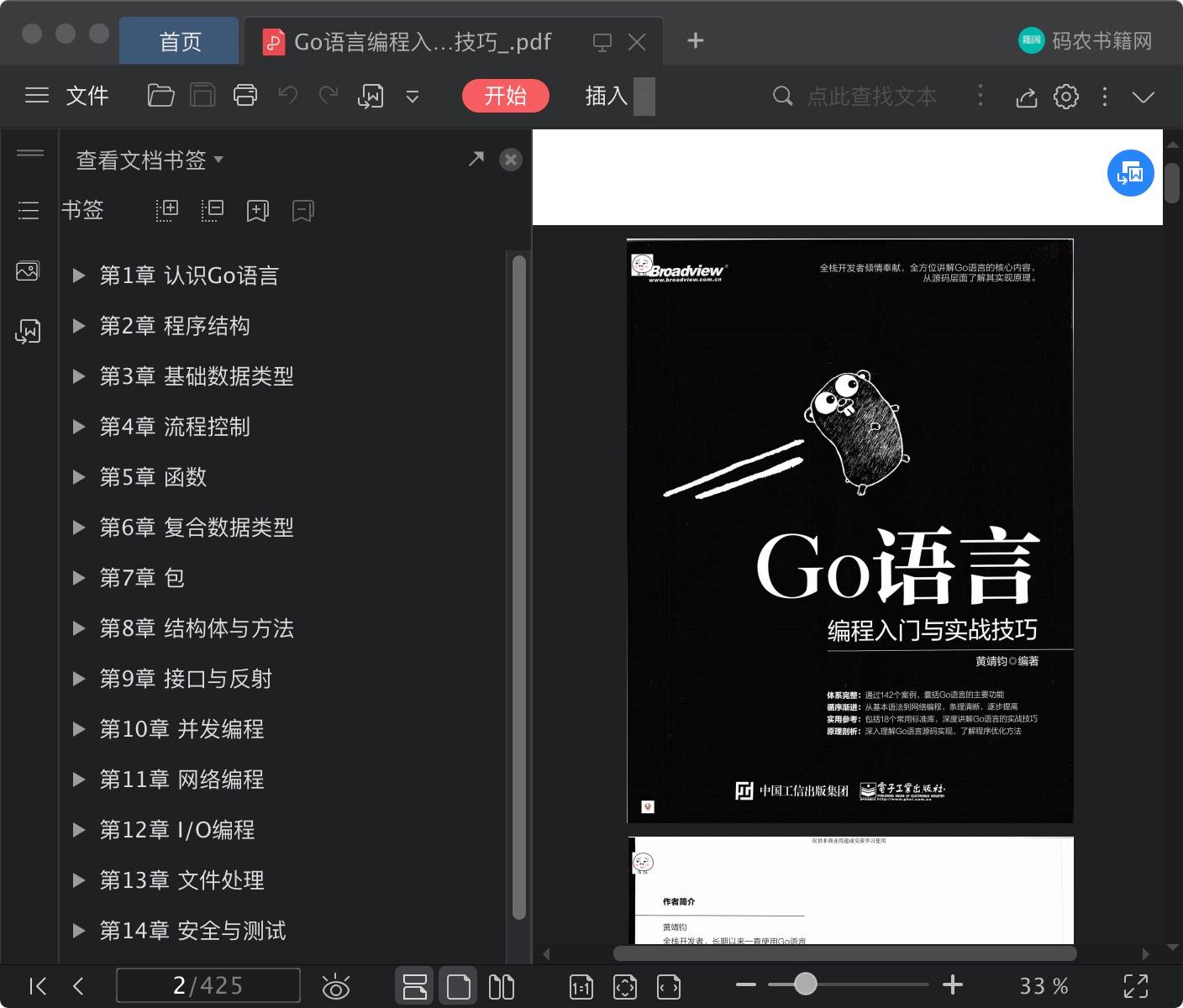
Task: Open bookmark 第11章 网络编程
Action: (181, 780)
